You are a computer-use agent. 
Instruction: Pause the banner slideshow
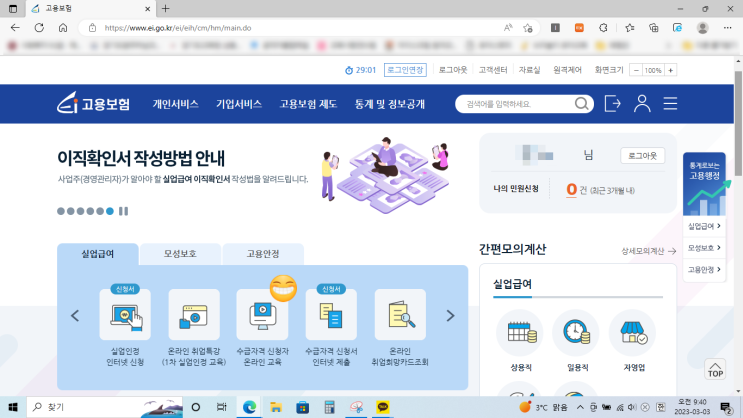[x=123, y=211]
